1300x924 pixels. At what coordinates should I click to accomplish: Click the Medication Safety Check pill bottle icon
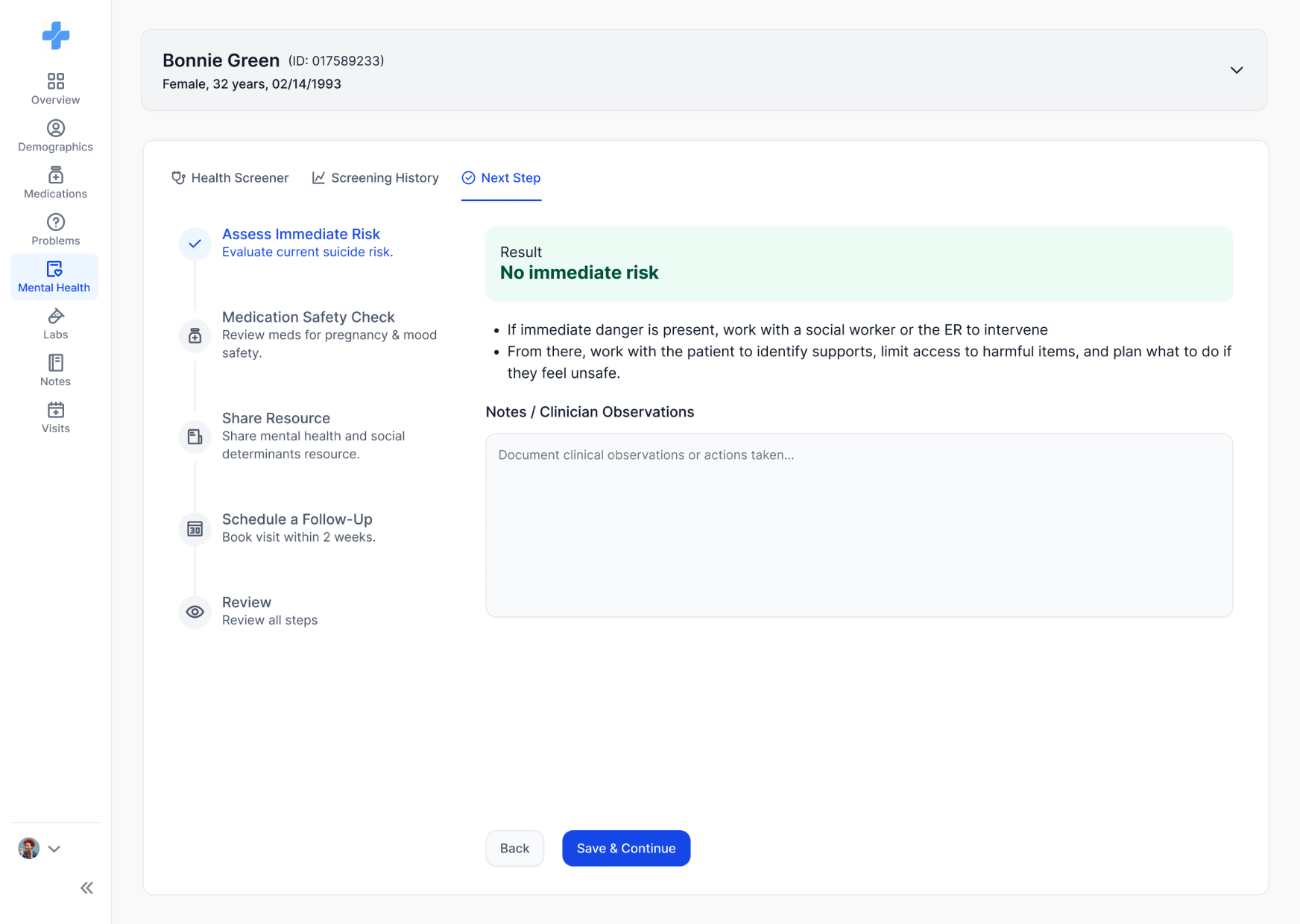pos(195,335)
